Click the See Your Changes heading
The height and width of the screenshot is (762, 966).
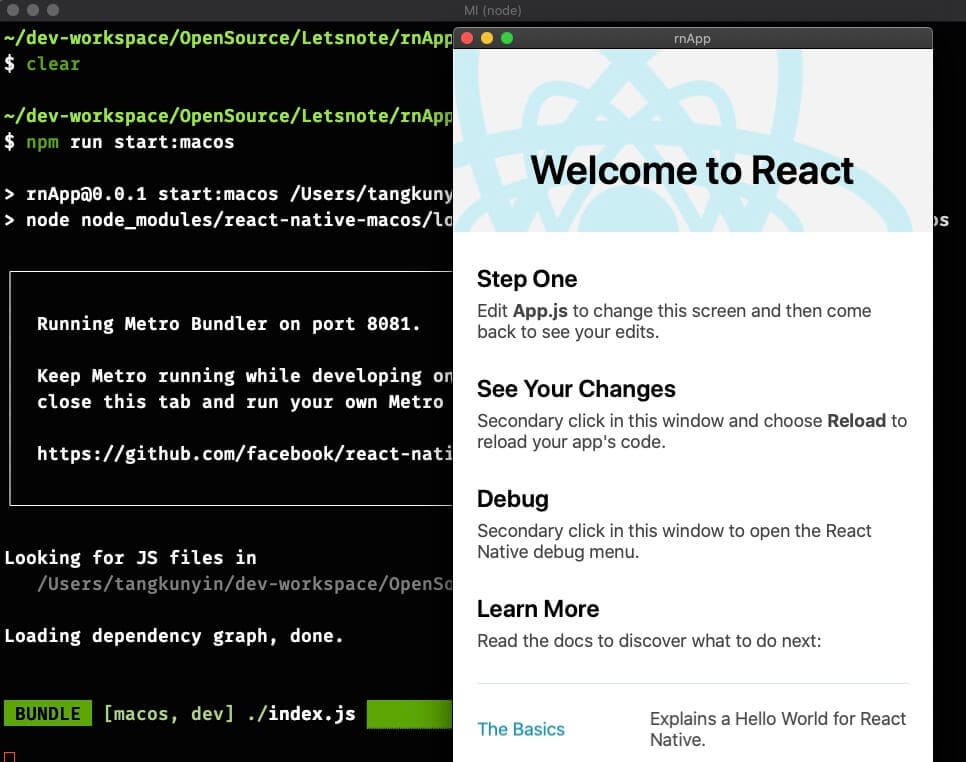pos(576,389)
